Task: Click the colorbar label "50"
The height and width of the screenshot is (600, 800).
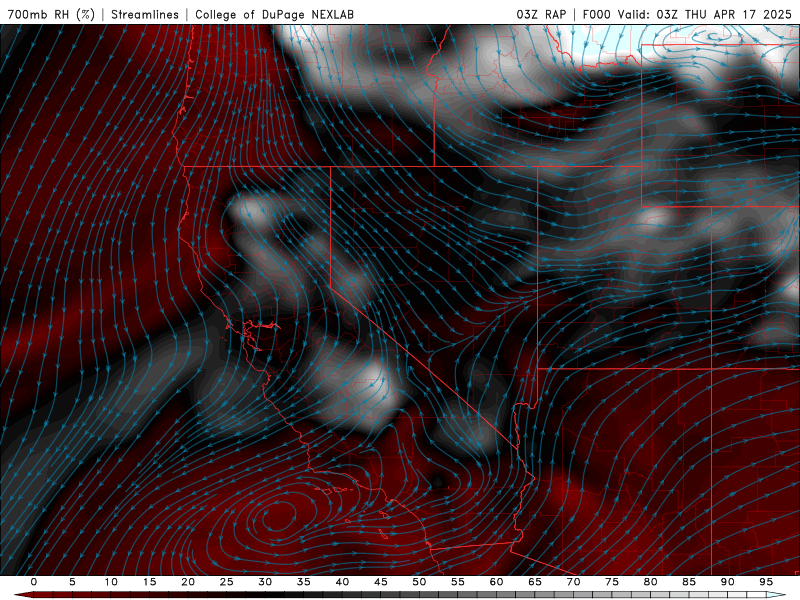Action: pyautogui.click(x=419, y=582)
